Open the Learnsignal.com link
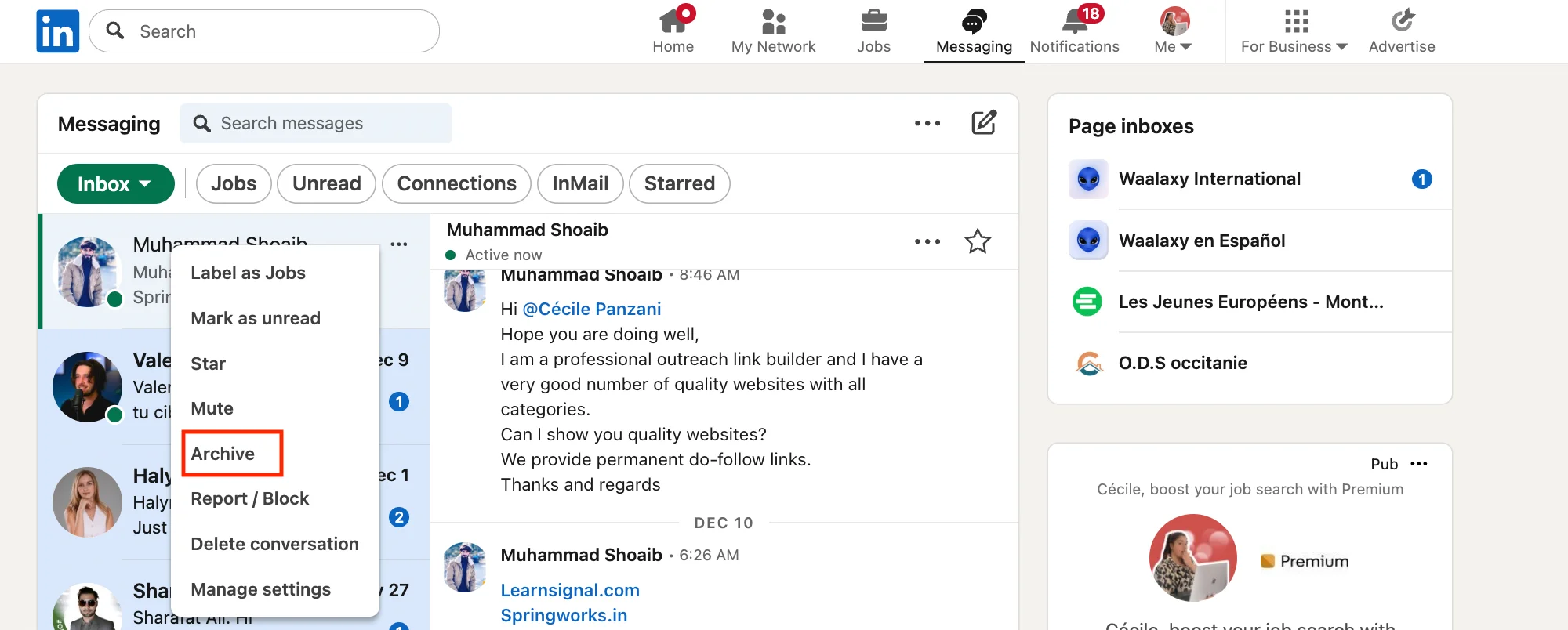Viewport: 1568px width, 630px height. click(570, 590)
